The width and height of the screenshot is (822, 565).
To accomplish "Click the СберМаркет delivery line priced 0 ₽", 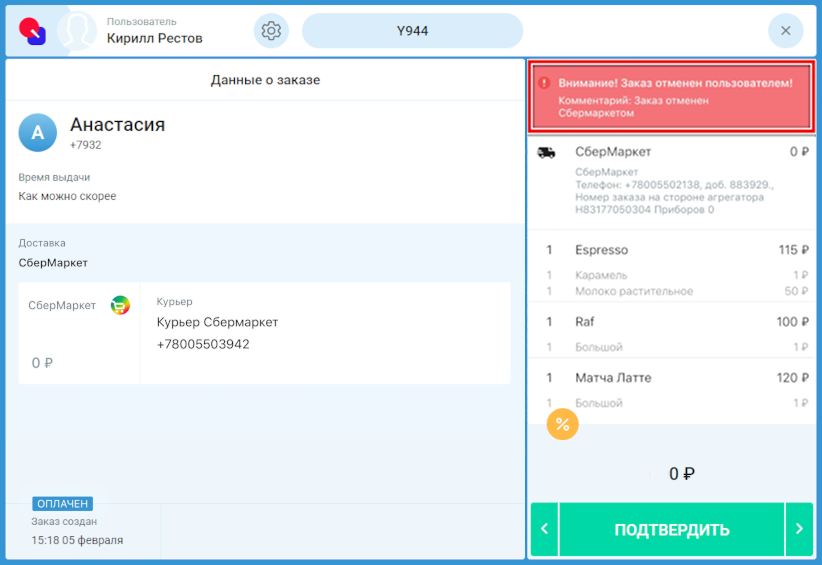I will click(672, 152).
